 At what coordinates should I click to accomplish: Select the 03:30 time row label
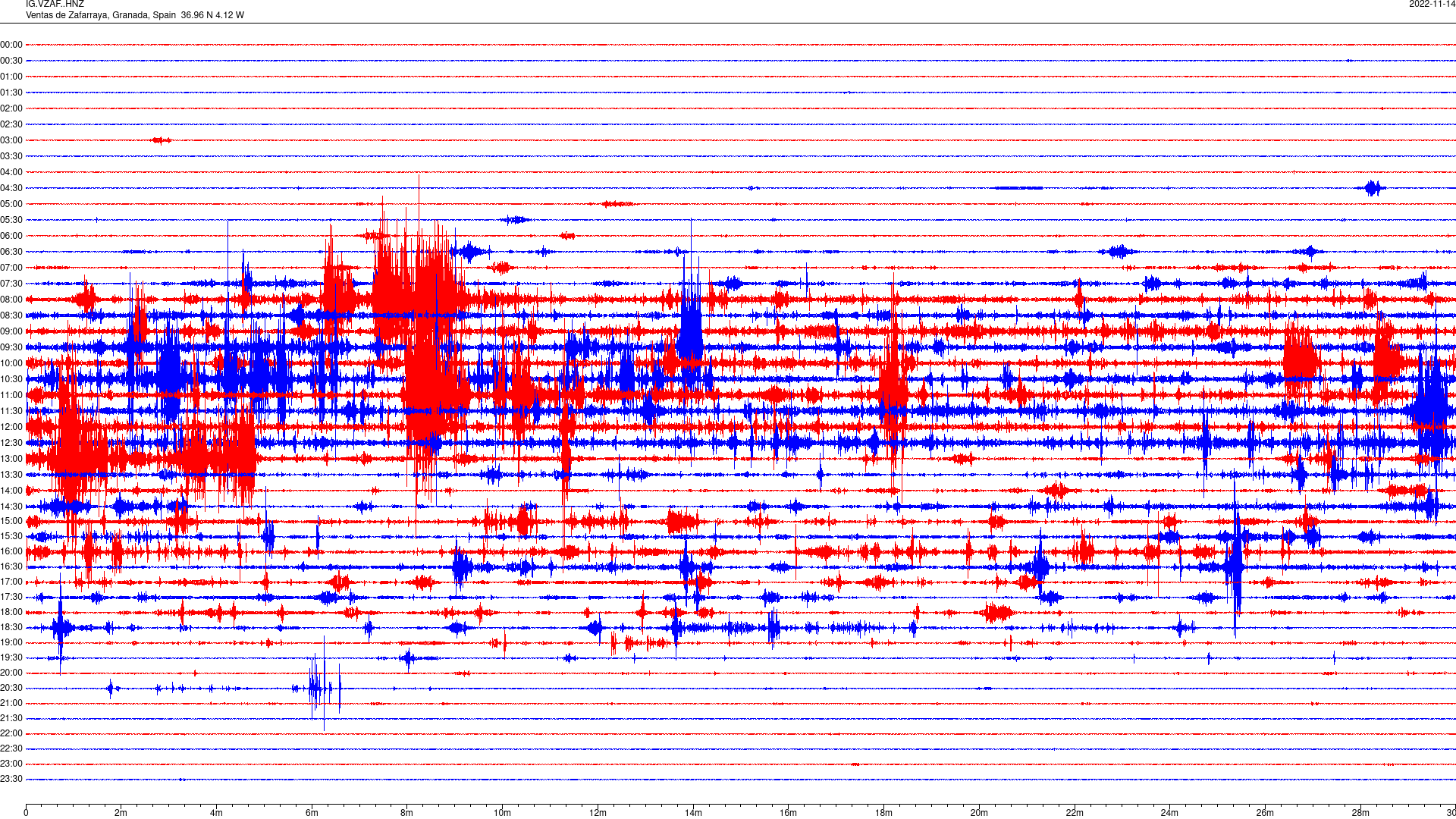point(11,156)
